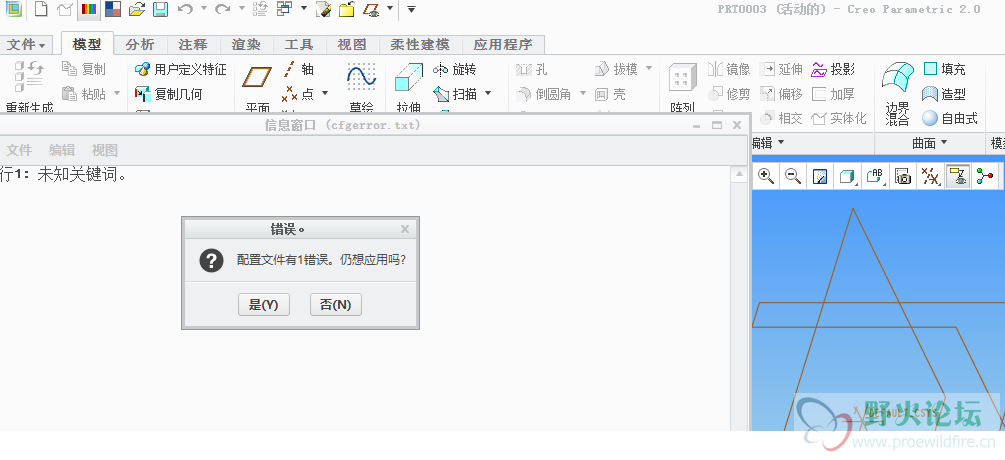The width and height of the screenshot is (1005, 460).
Task: Open the 阵列 pattern tool
Action: (x=683, y=86)
